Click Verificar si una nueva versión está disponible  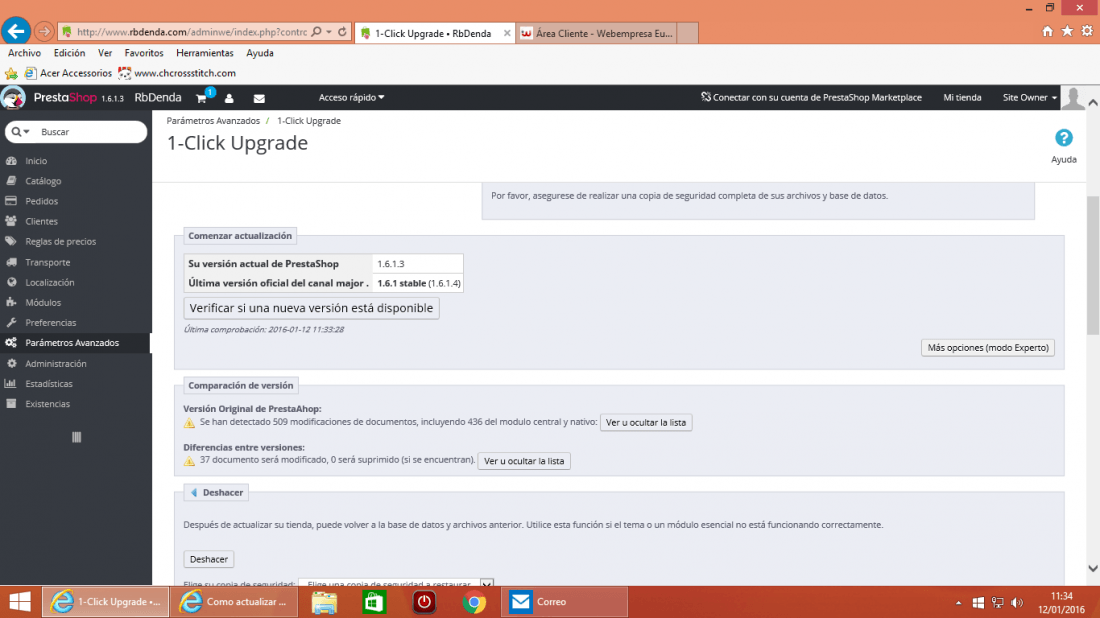point(311,308)
